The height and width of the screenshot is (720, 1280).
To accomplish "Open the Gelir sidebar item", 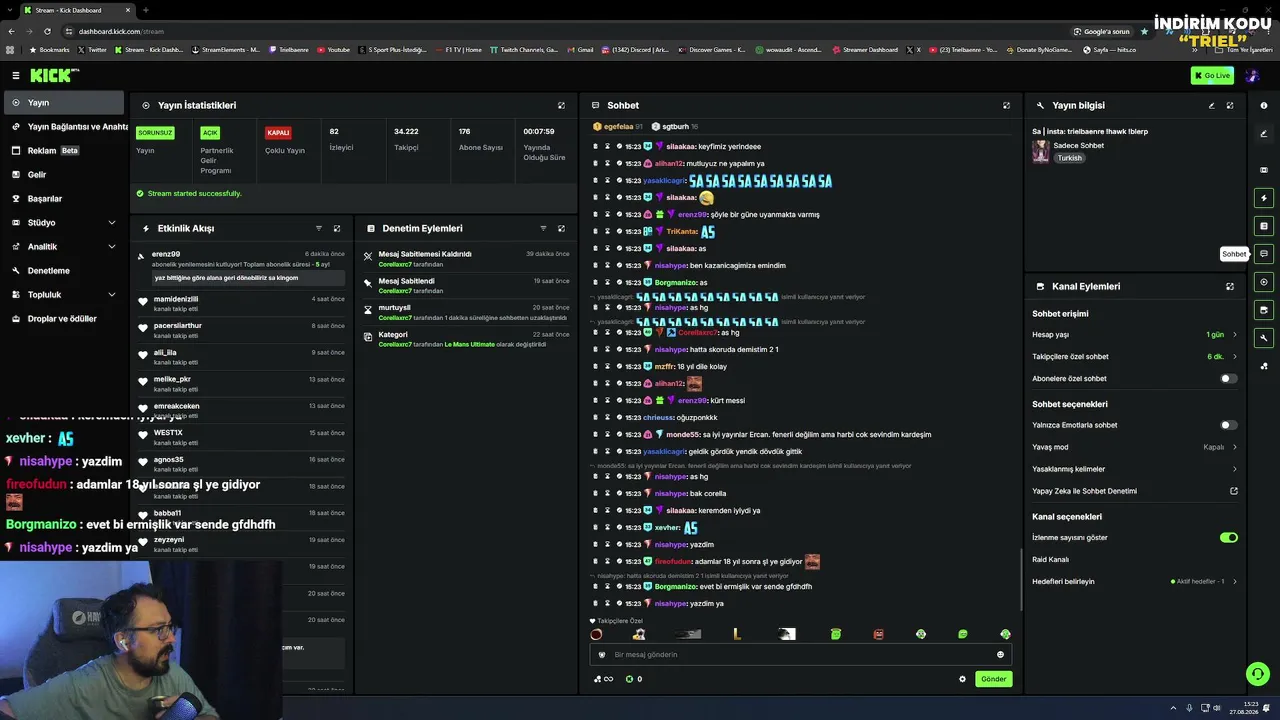I will coord(64,175).
